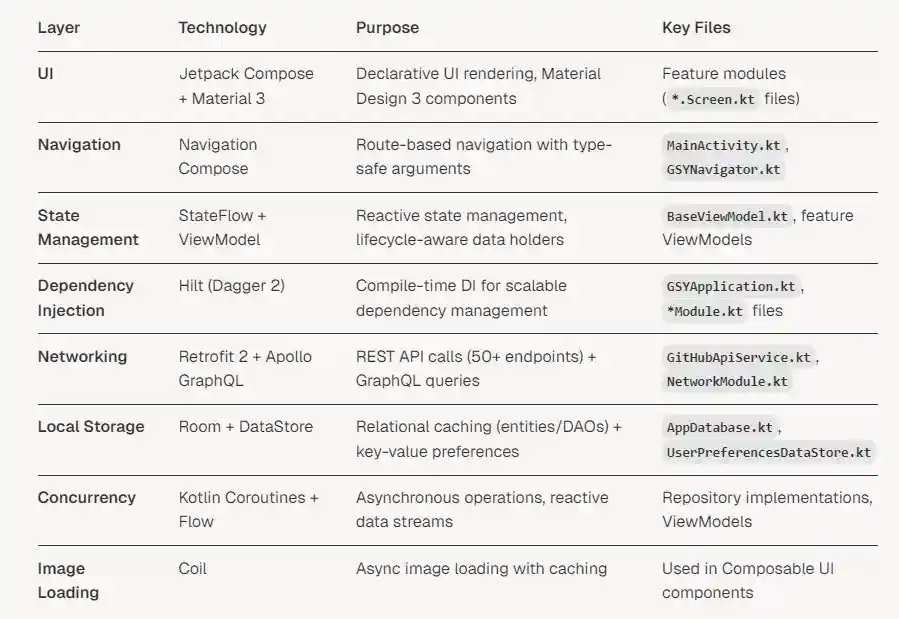Select the Dependency Injection row label
The height and width of the screenshot is (619, 899).
point(86,298)
